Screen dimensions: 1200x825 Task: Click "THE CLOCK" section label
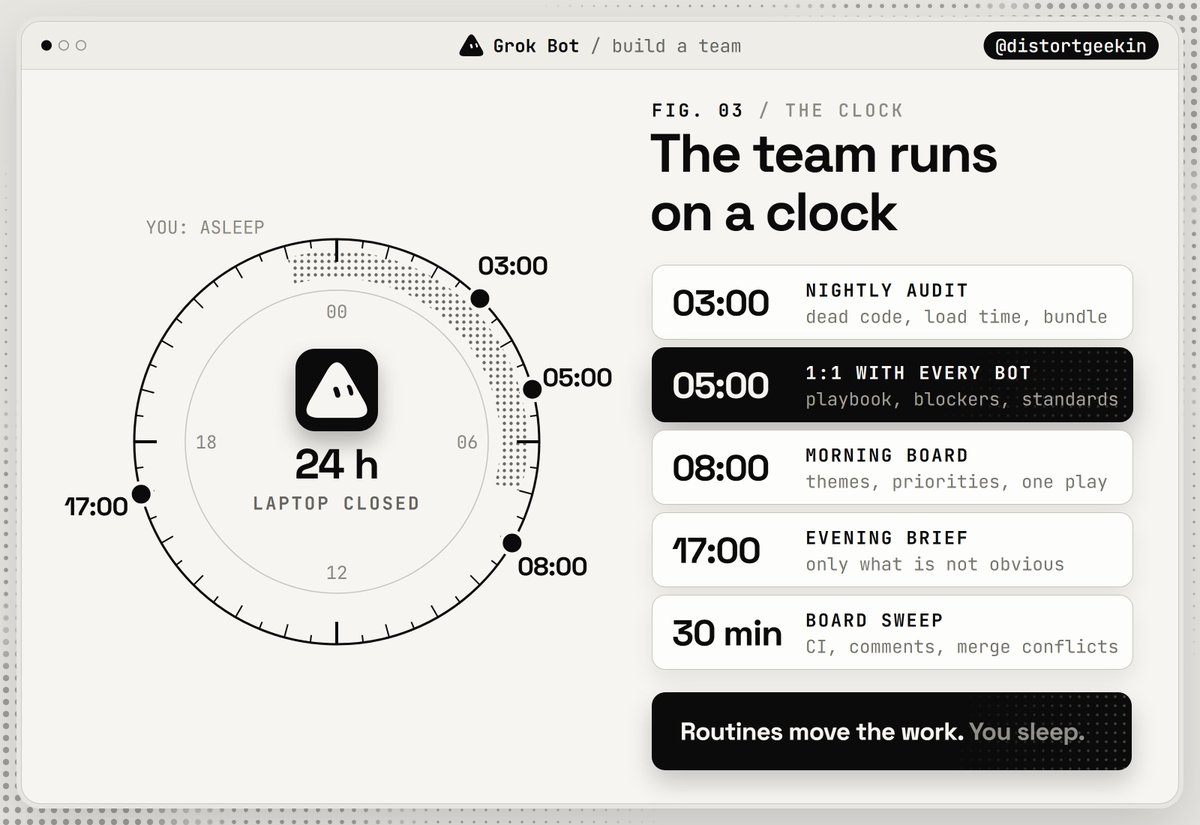click(x=844, y=110)
